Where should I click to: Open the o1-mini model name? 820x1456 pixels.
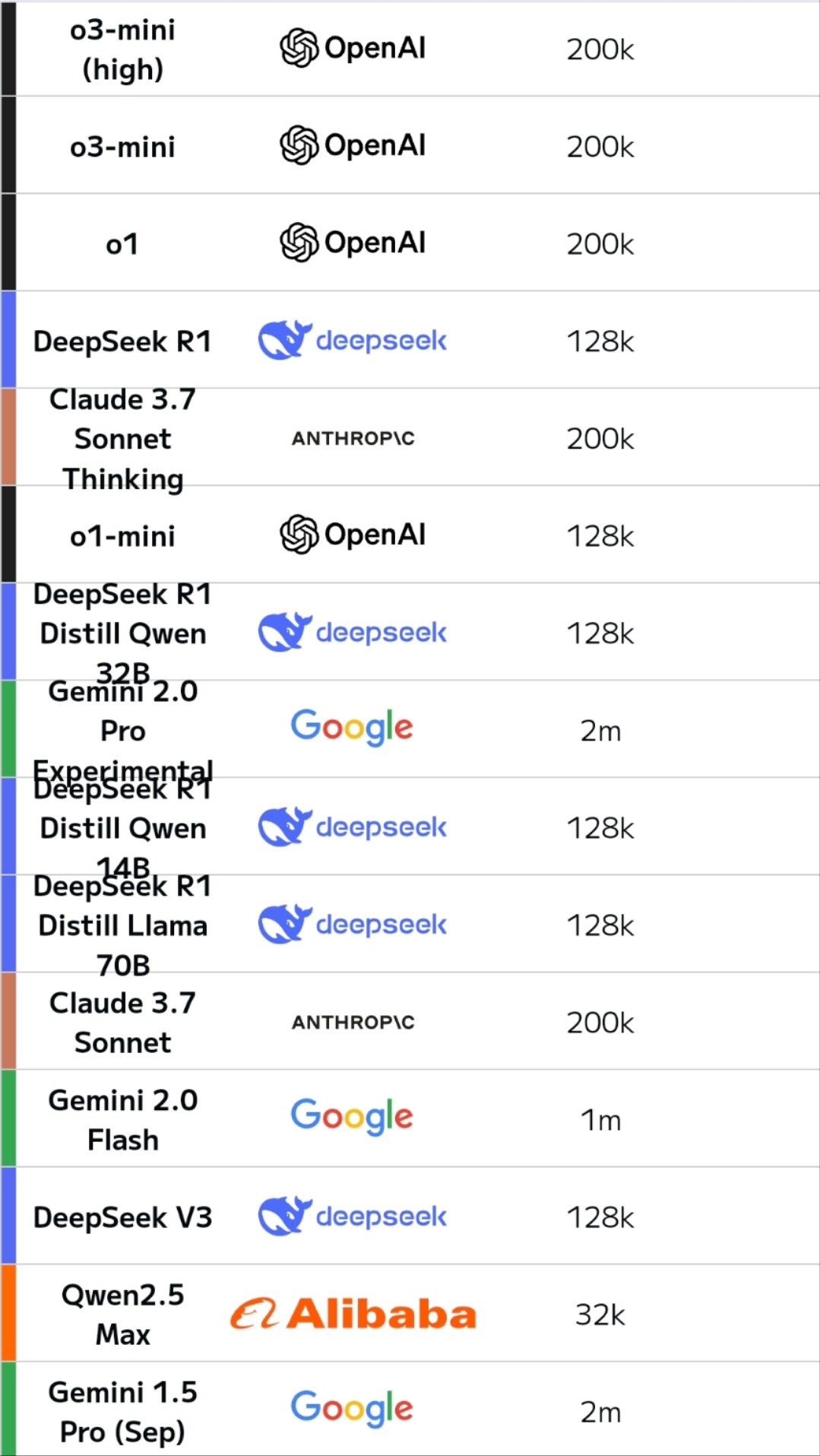(x=122, y=536)
